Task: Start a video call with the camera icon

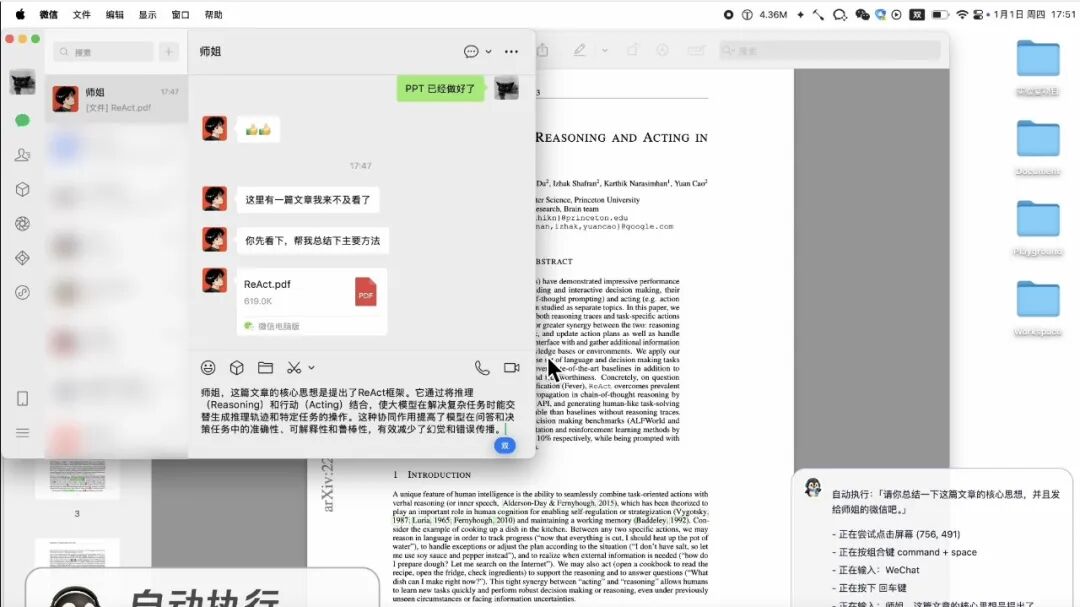Action: coord(511,368)
